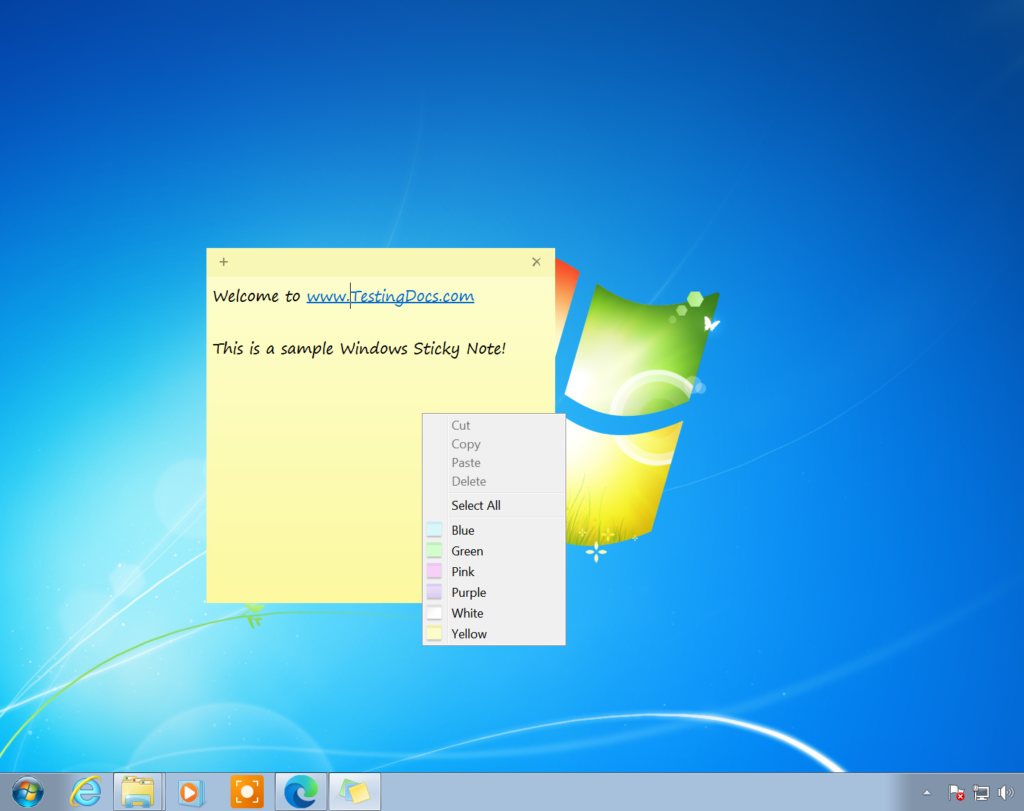This screenshot has width=1024, height=811.
Task: Click Show Desktop at taskbar's right edge
Action: click(x=1021, y=791)
